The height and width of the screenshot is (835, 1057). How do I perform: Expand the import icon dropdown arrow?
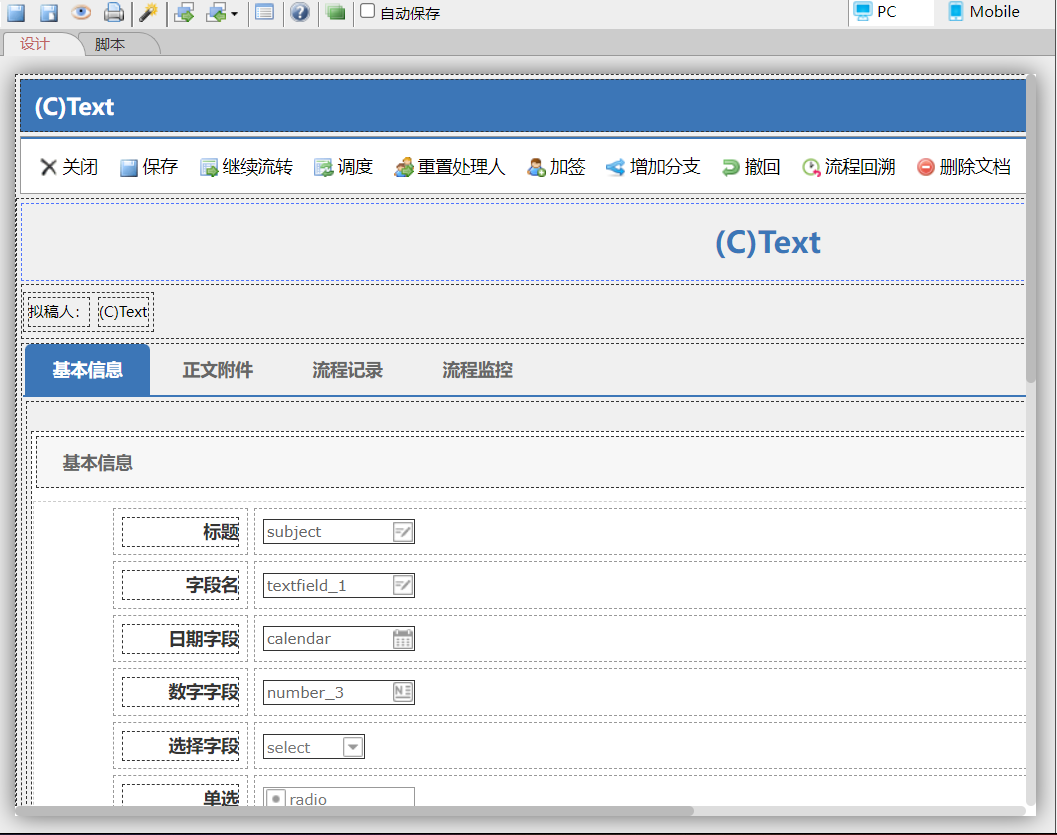232,12
